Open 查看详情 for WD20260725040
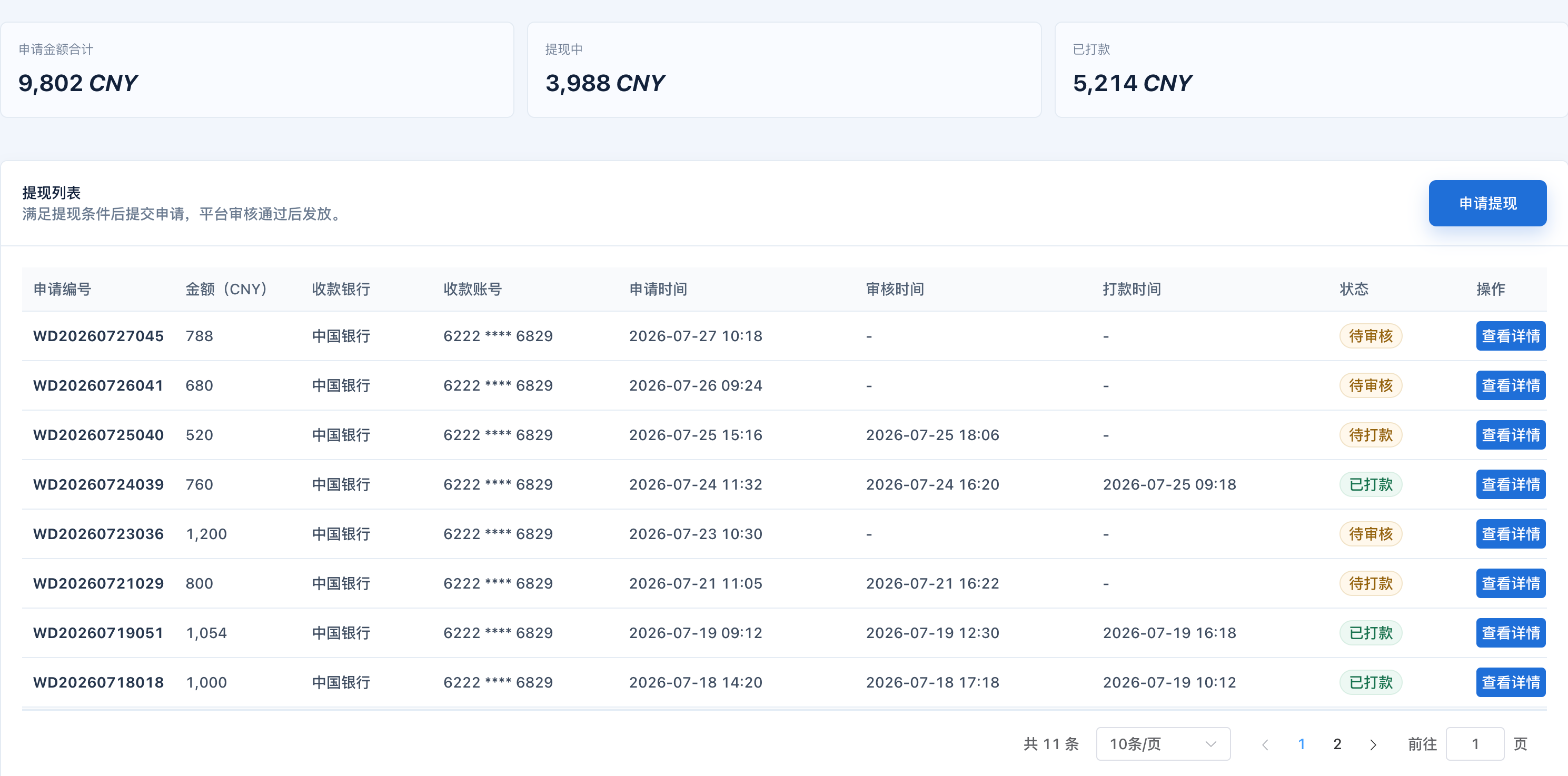This screenshot has width=1568, height=776. [1510, 435]
